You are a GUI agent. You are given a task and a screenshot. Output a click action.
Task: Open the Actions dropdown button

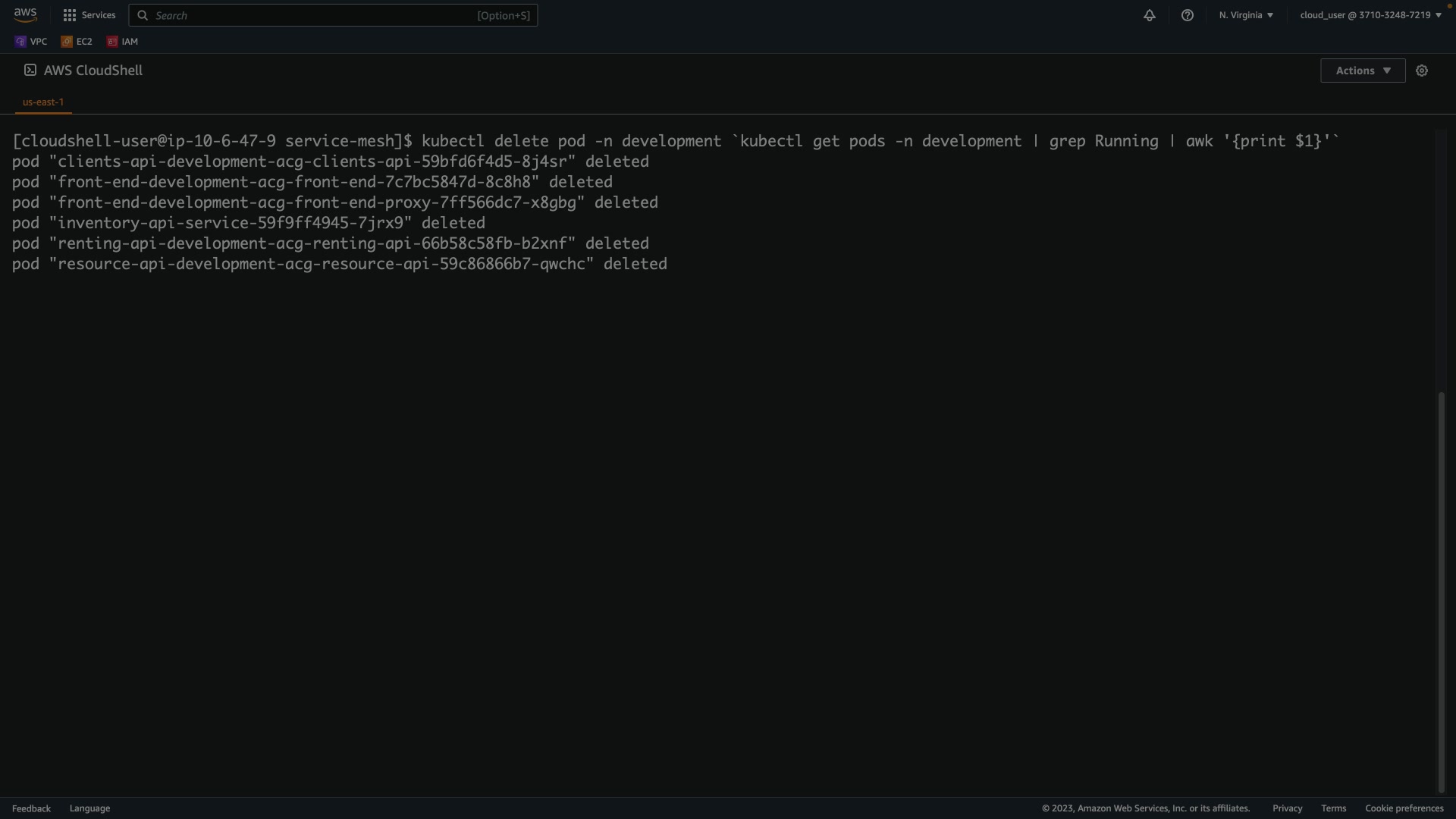1363,71
